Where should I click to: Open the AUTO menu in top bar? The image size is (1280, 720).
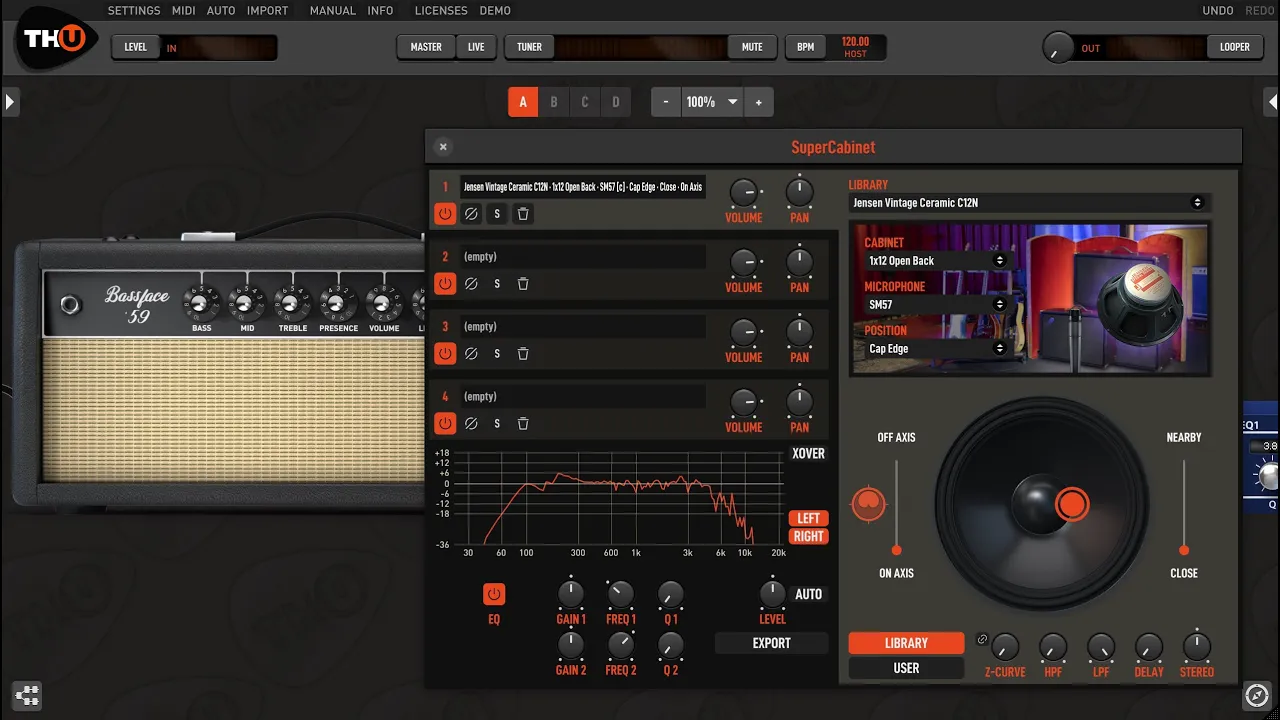[221, 11]
